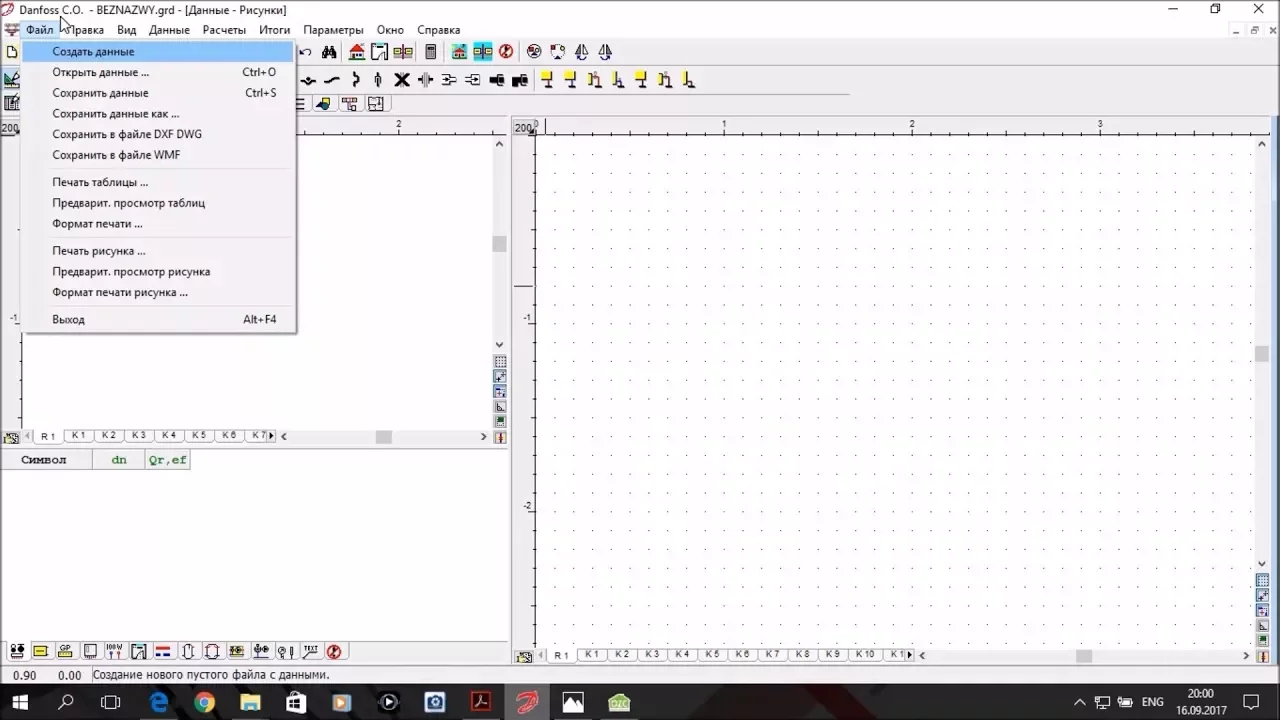Click horizontal scrollbar thumb of right panel
The height and width of the screenshot is (720, 1280).
1084,656
